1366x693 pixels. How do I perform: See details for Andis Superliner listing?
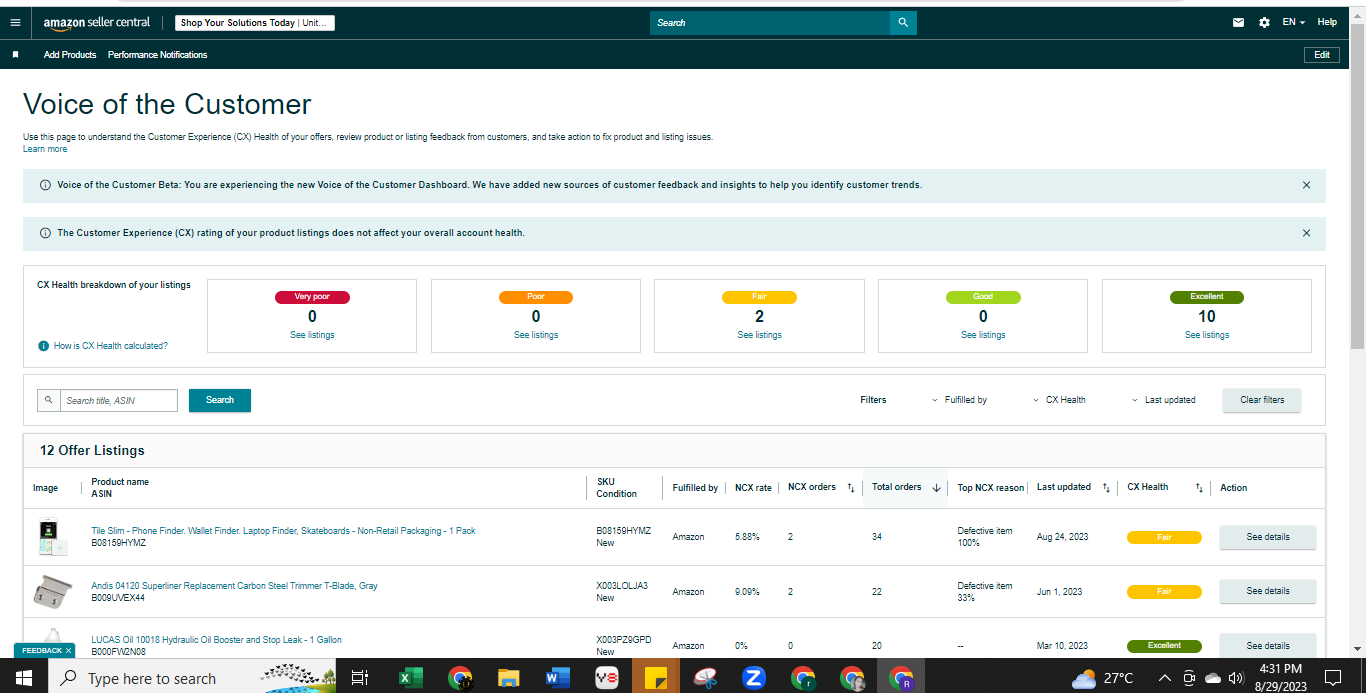pyautogui.click(x=1268, y=591)
